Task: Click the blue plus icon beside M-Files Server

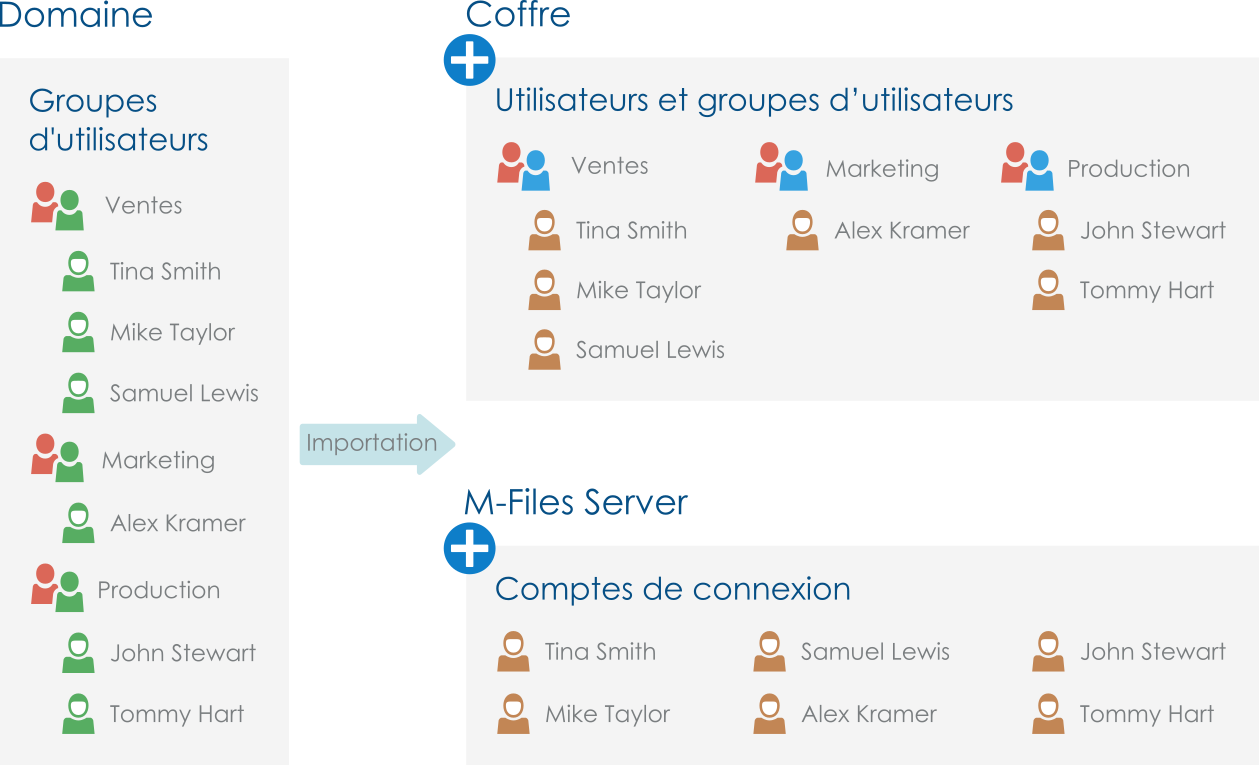Action: coord(469,549)
